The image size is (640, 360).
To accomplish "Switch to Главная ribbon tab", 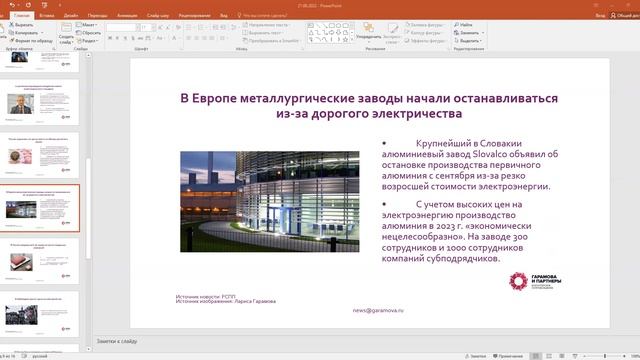I will pyautogui.click(x=22, y=16).
